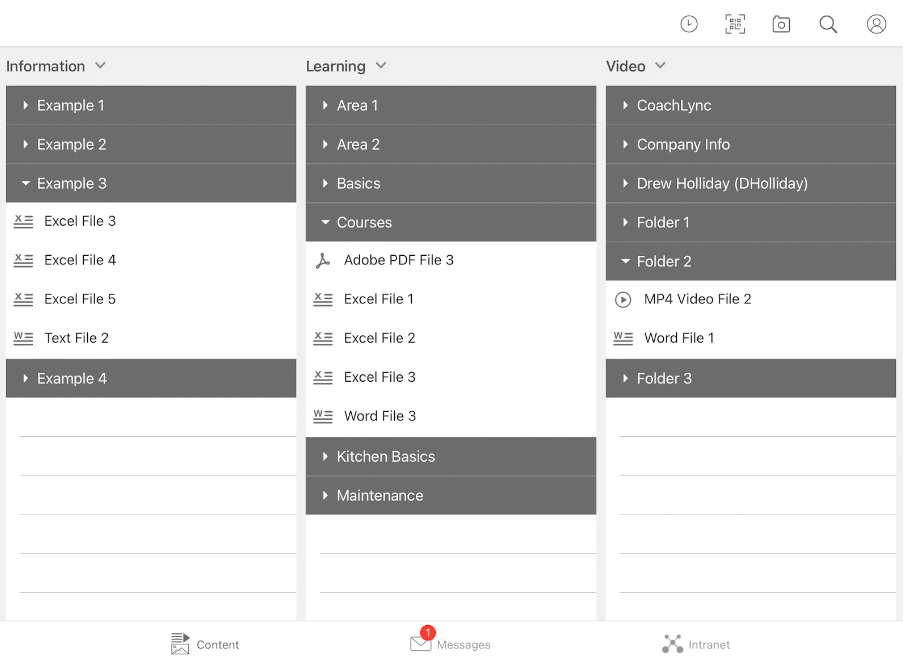903x662 pixels.
Task: Expand the Example 1 folder
Action: click(151, 105)
